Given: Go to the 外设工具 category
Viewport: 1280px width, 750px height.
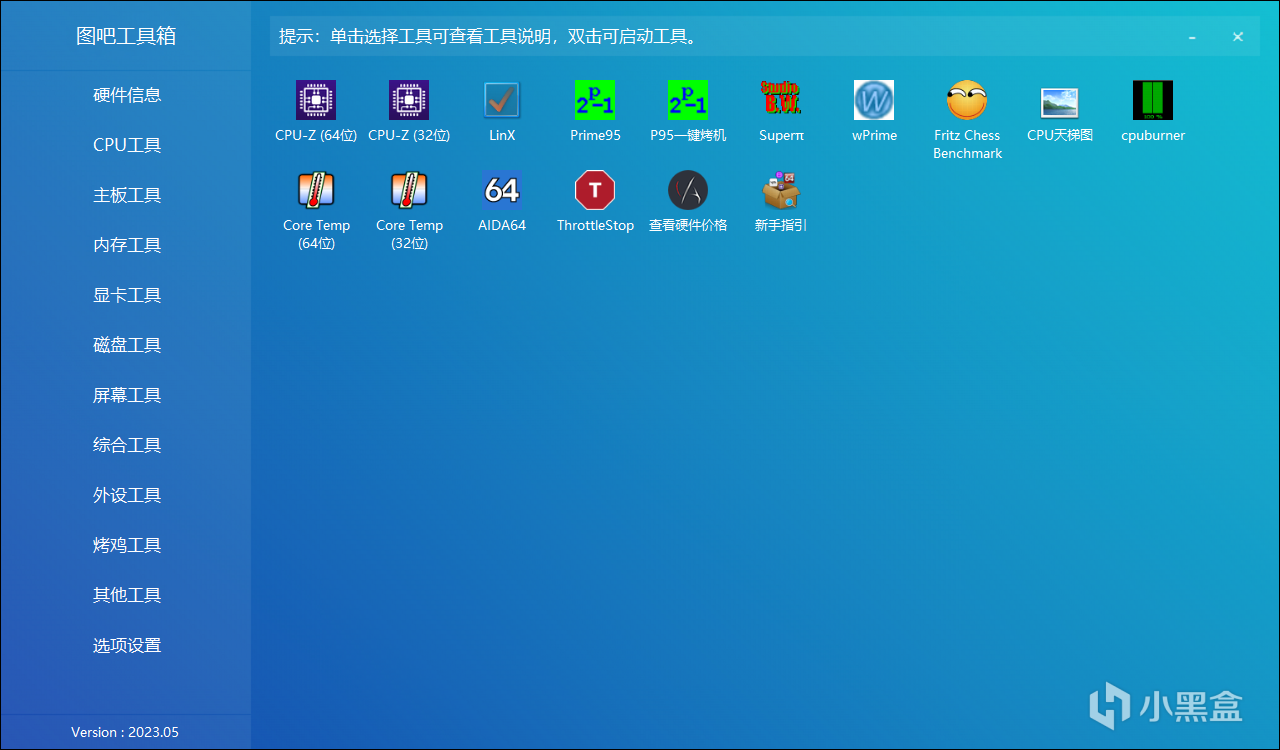Looking at the screenshot, I should click(x=126, y=495).
